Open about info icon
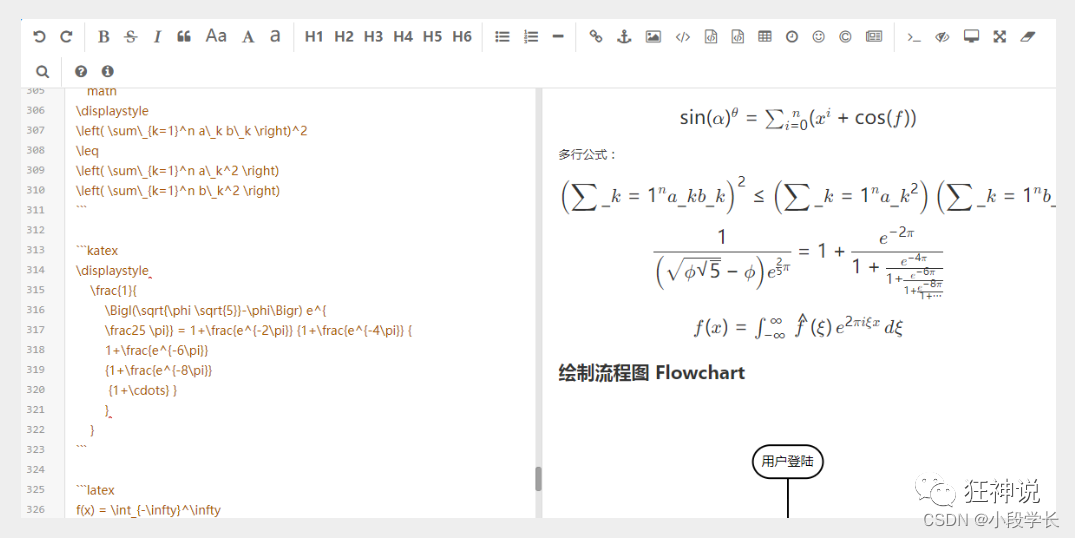This screenshot has height=538, width=1075. tap(107, 71)
